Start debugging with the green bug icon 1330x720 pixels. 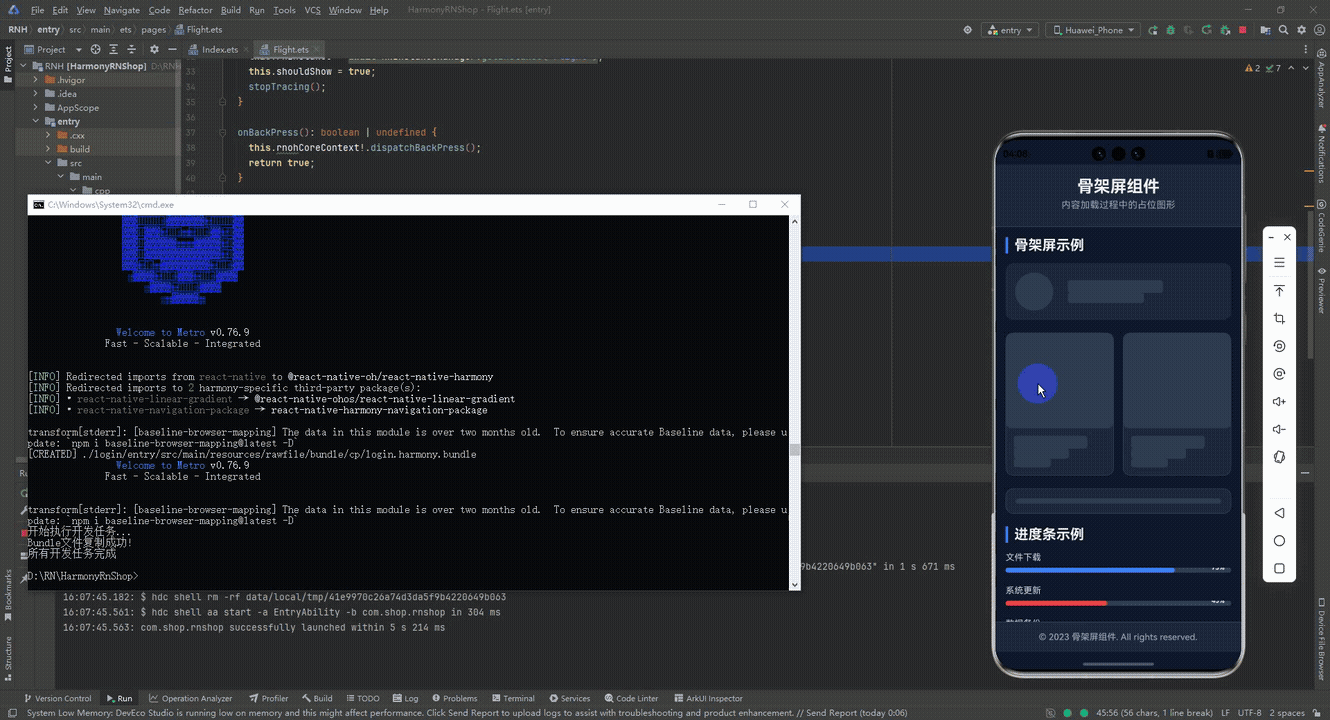1172,30
